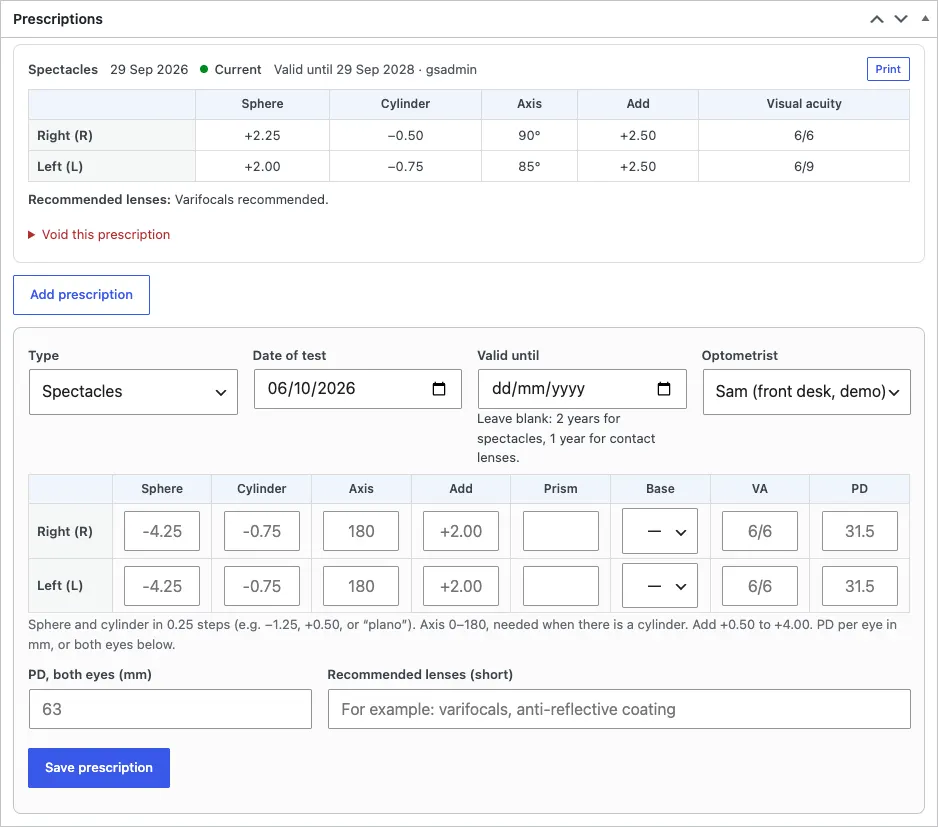The image size is (938, 827).
Task: Click Right eye Add input
Action: pos(461,531)
